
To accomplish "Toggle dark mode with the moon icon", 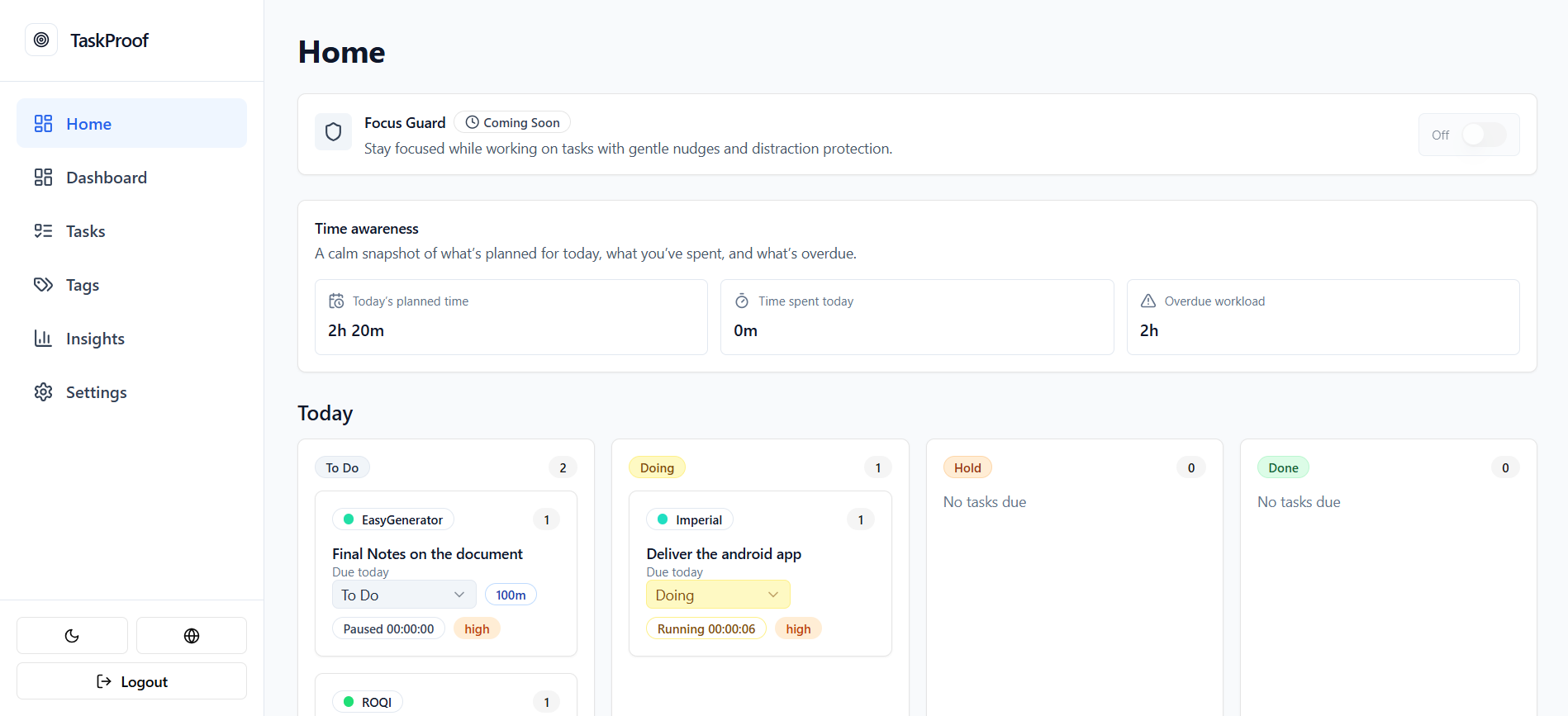I will tap(72, 635).
